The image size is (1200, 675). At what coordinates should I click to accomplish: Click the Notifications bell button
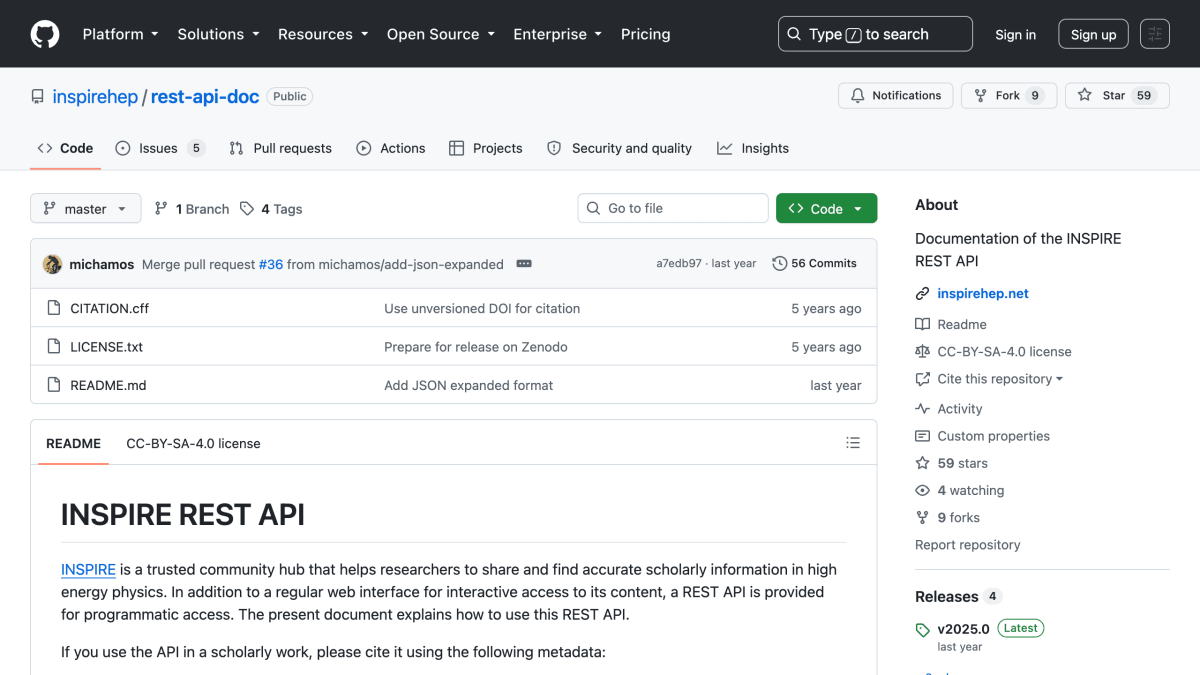(x=895, y=95)
